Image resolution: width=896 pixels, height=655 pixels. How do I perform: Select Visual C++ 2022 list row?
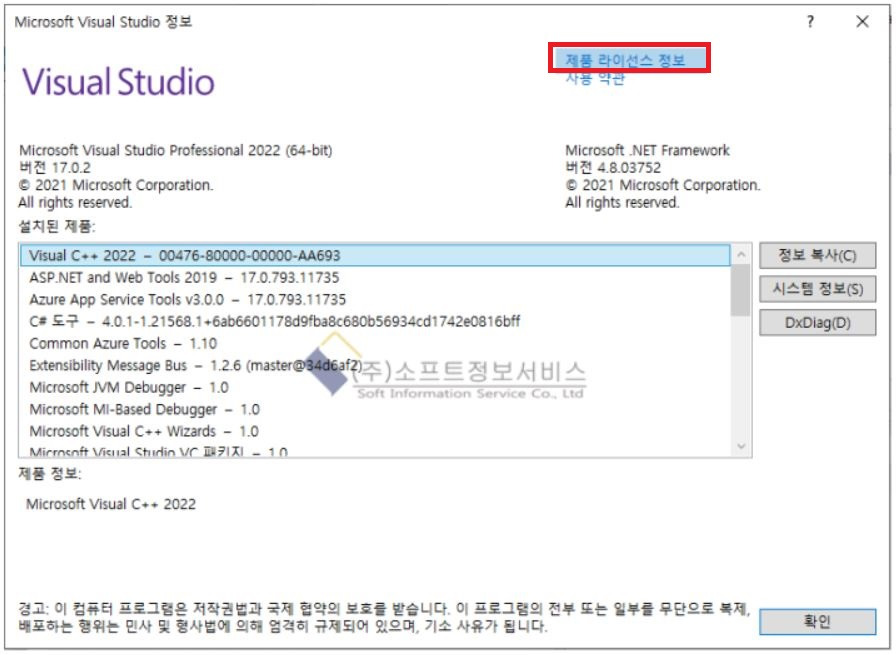[x=375, y=255]
